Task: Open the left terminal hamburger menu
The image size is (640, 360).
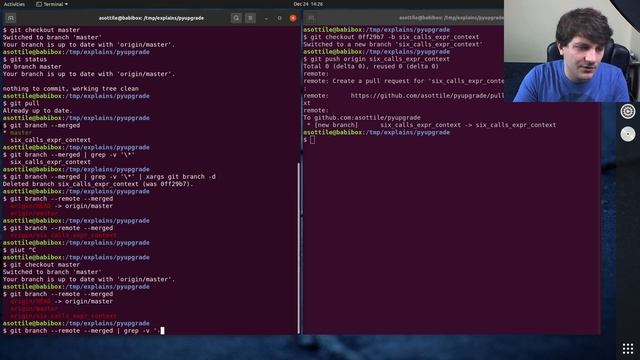Action: click(x=250, y=18)
